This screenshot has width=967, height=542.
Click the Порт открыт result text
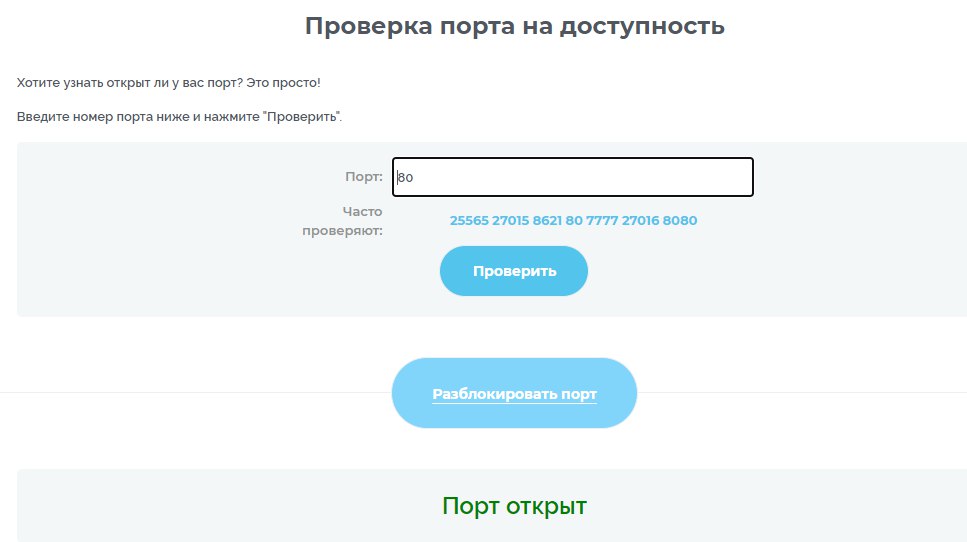click(x=514, y=506)
